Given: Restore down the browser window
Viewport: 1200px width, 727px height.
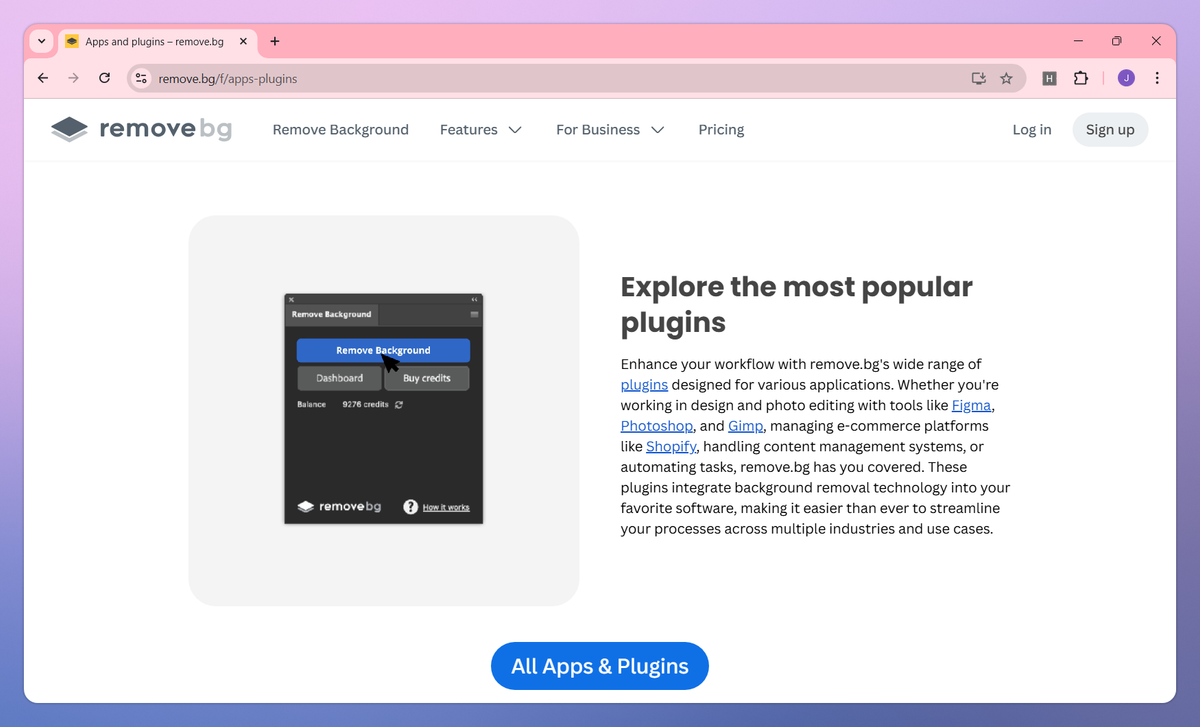Looking at the screenshot, I should tap(1117, 41).
